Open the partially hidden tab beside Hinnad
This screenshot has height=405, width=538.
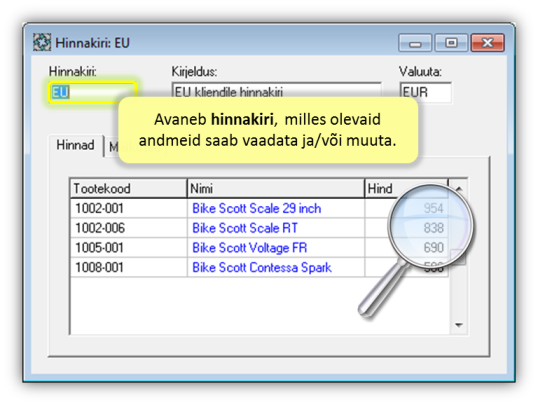[x=112, y=148]
